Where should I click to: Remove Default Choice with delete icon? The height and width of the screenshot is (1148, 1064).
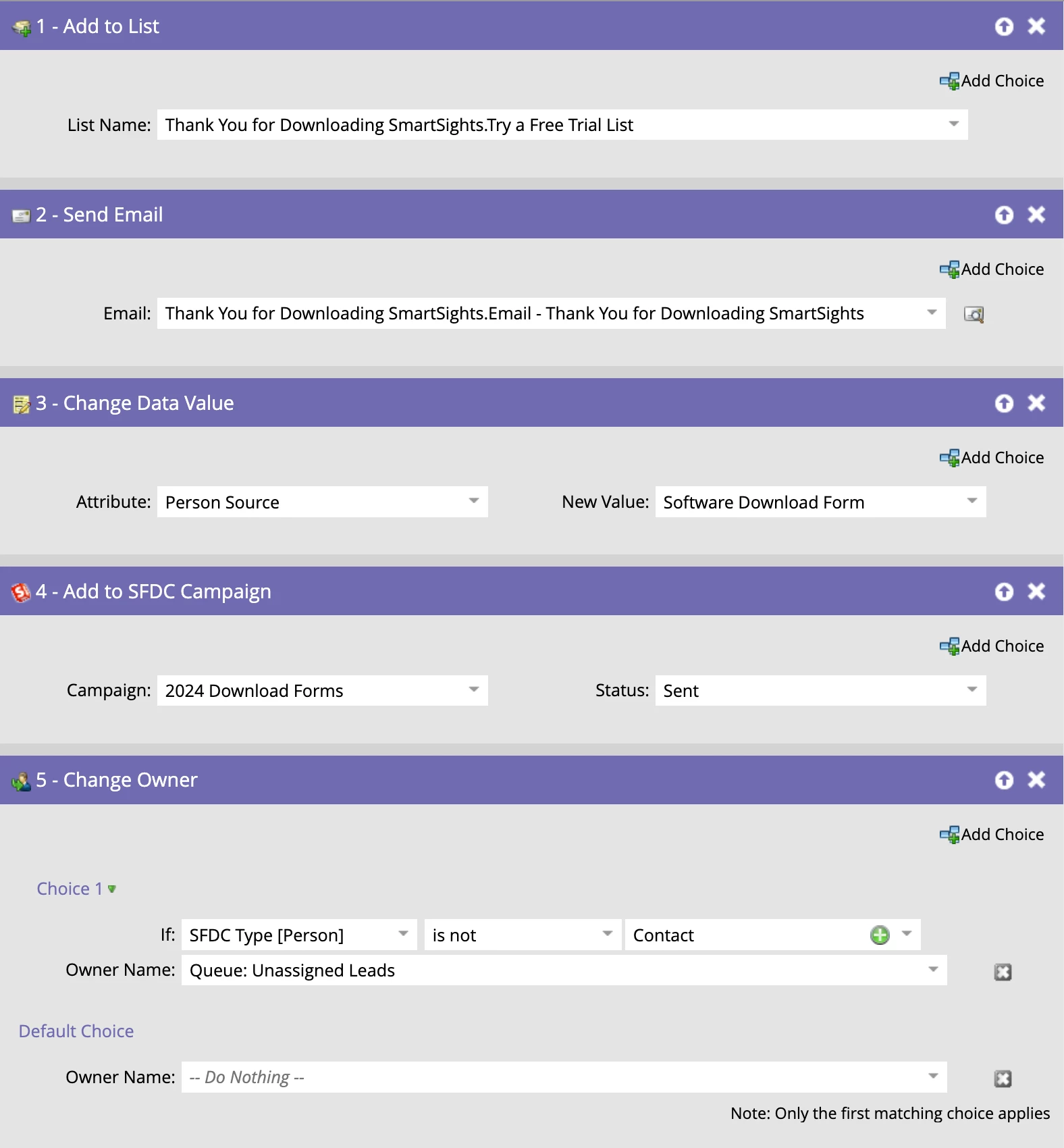1003,1079
